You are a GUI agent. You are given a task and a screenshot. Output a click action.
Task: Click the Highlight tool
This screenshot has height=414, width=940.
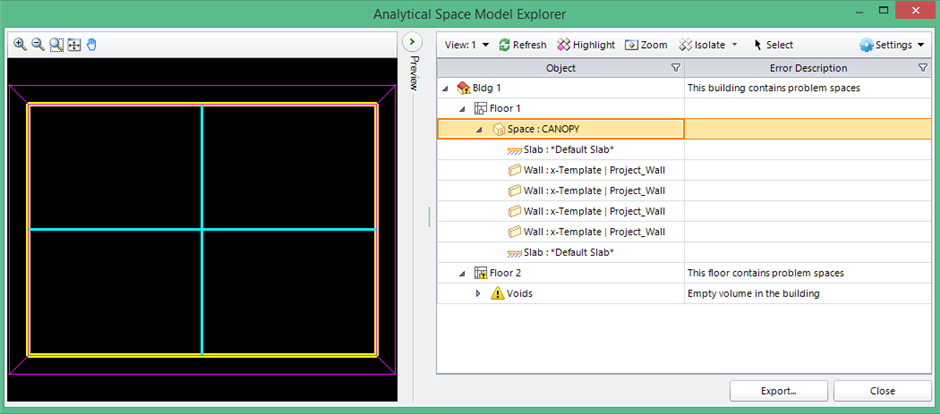(x=586, y=45)
